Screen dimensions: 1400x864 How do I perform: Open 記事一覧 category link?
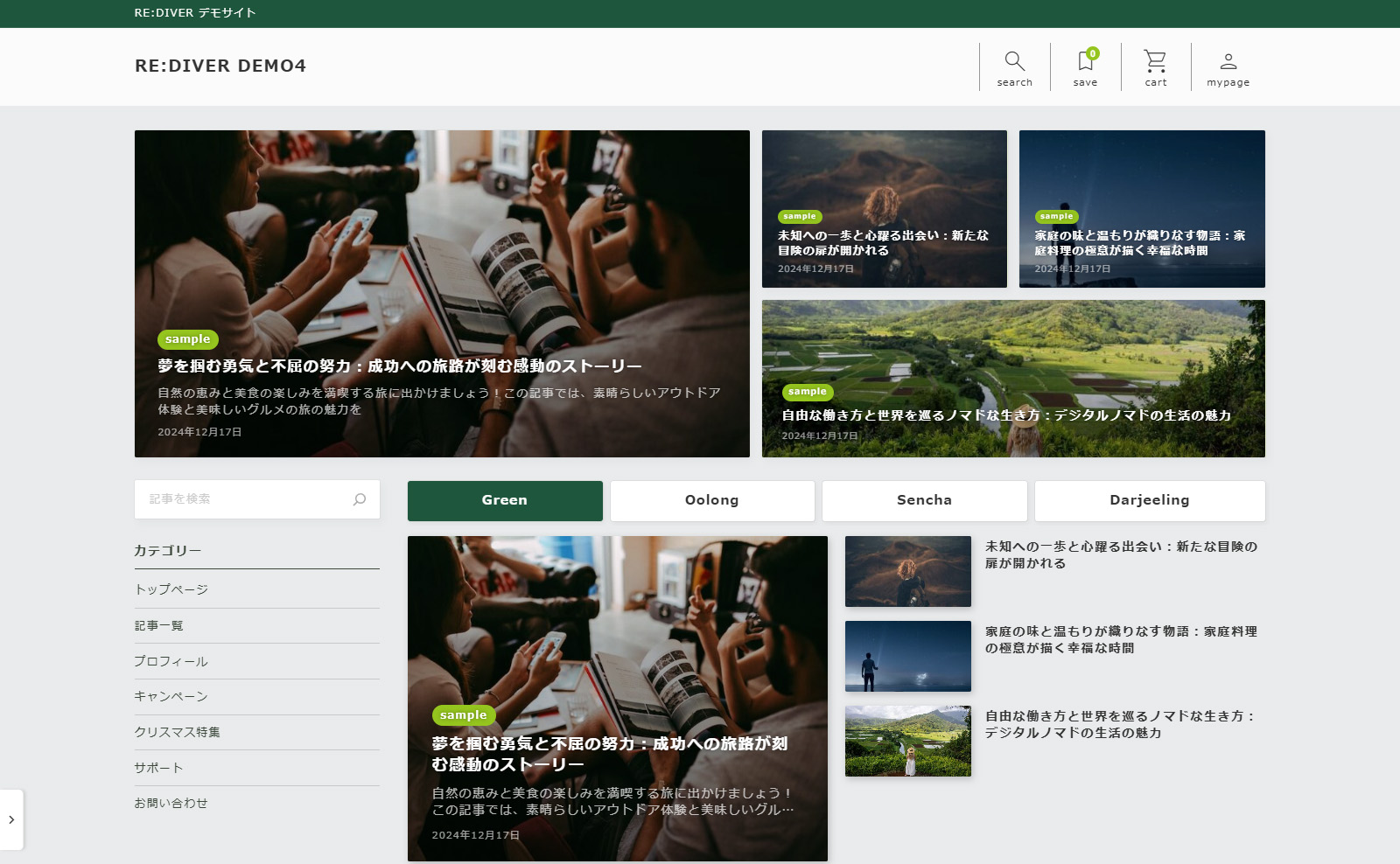pyautogui.click(x=159, y=625)
